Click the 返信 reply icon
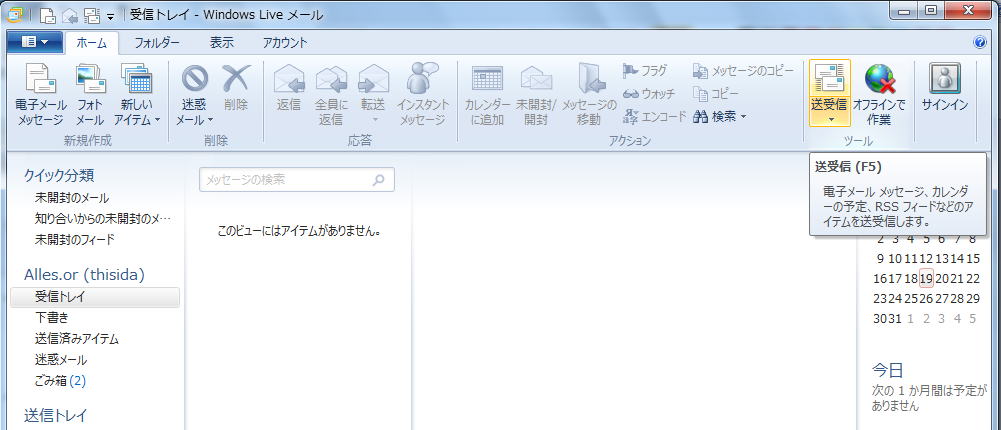The image size is (1001, 430). point(289,80)
